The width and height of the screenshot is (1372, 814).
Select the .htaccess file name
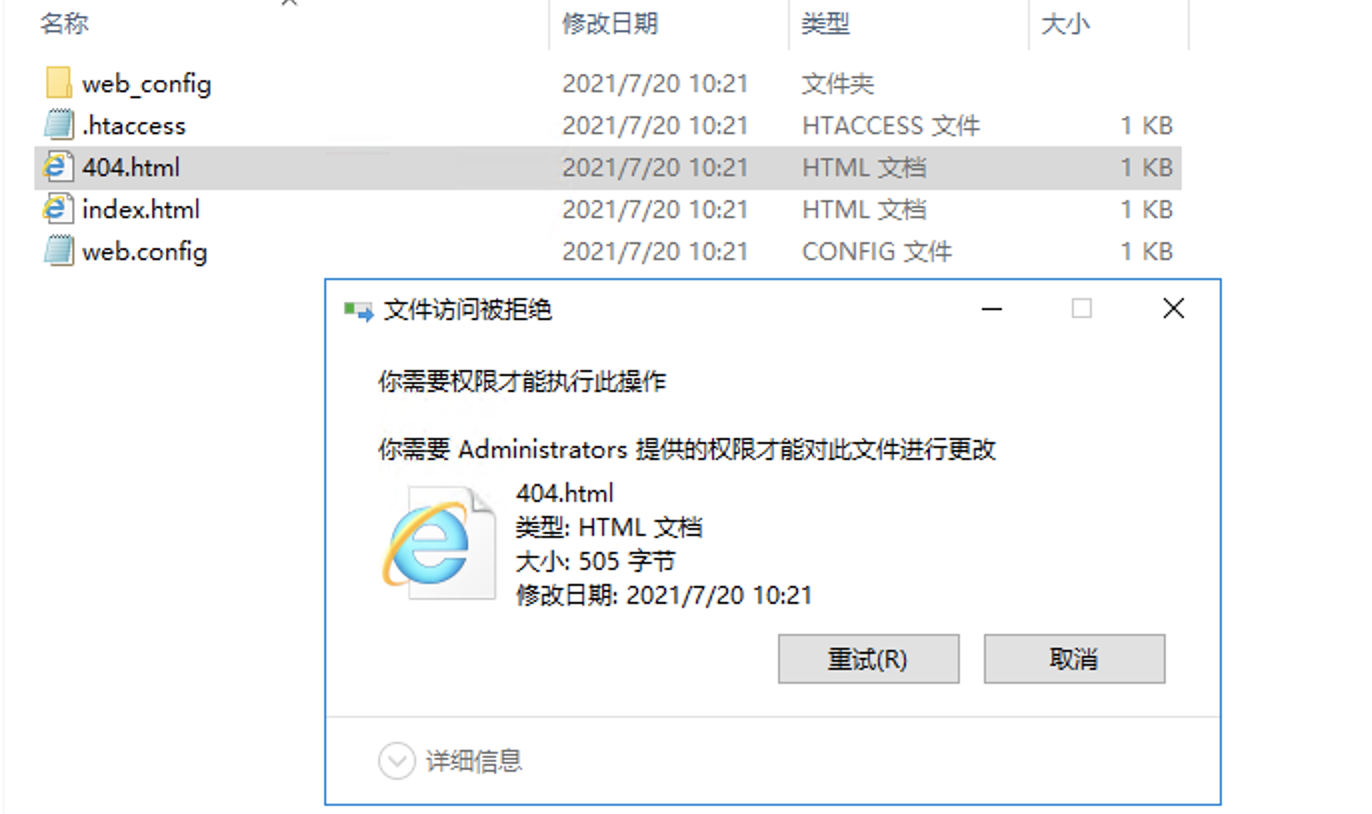[134, 125]
